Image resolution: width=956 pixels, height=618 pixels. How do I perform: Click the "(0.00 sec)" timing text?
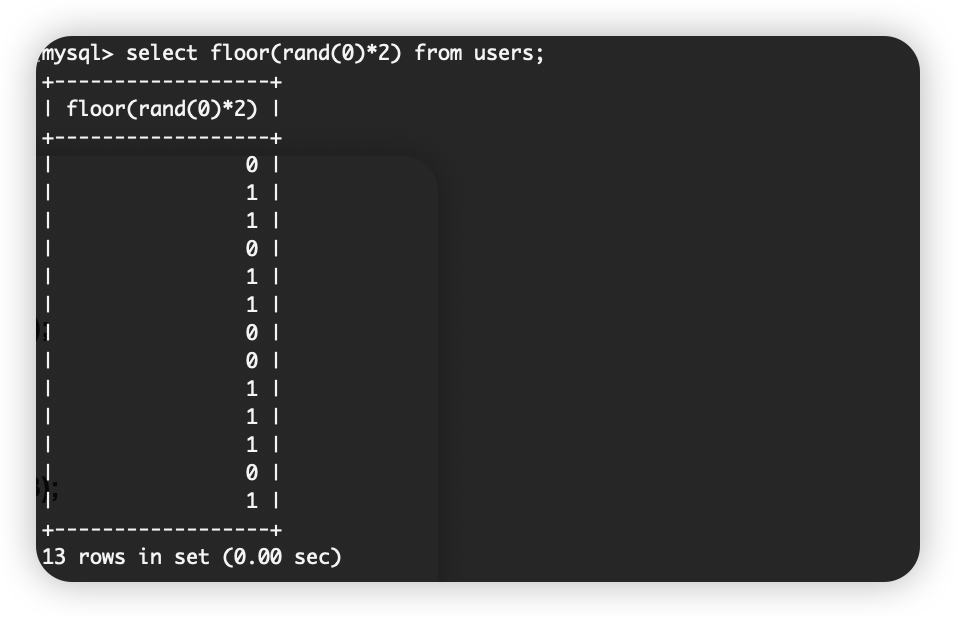click(x=282, y=557)
